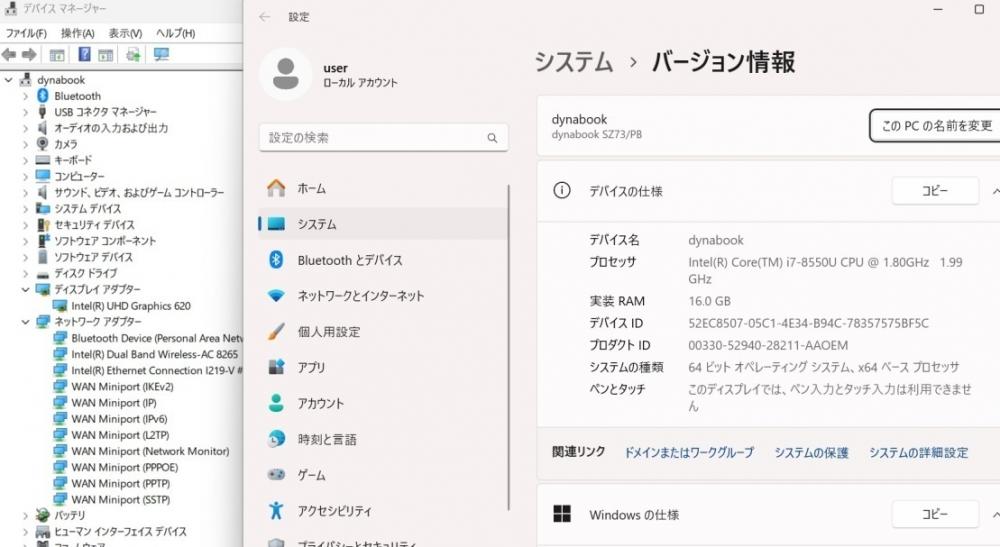This screenshot has height=547, width=1000.
Task: Open ゲーム settings
Action: pyautogui.click(x=383, y=475)
